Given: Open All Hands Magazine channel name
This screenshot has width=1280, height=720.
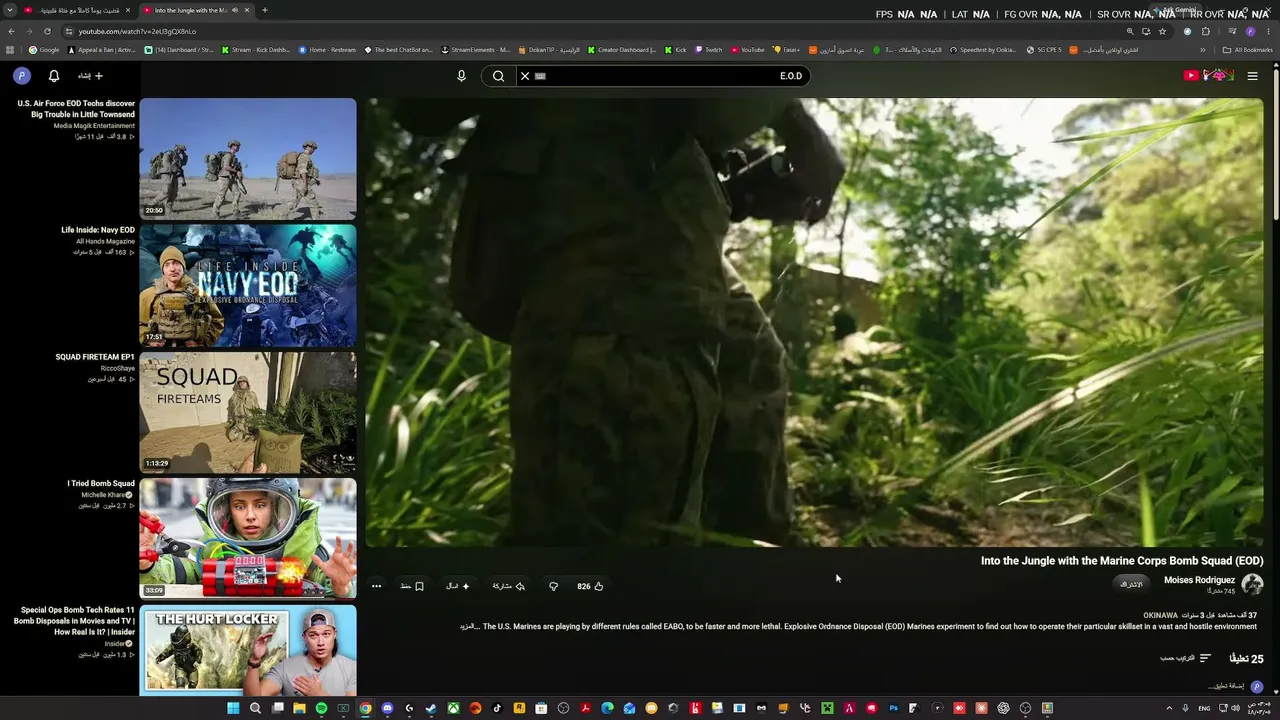Looking at the screenshot, I should tap(105, 241).
